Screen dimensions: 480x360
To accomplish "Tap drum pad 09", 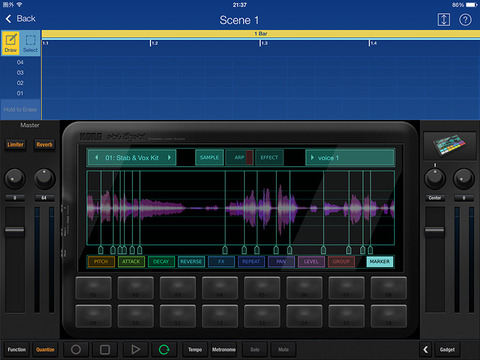I will click(x=93, y=316).
